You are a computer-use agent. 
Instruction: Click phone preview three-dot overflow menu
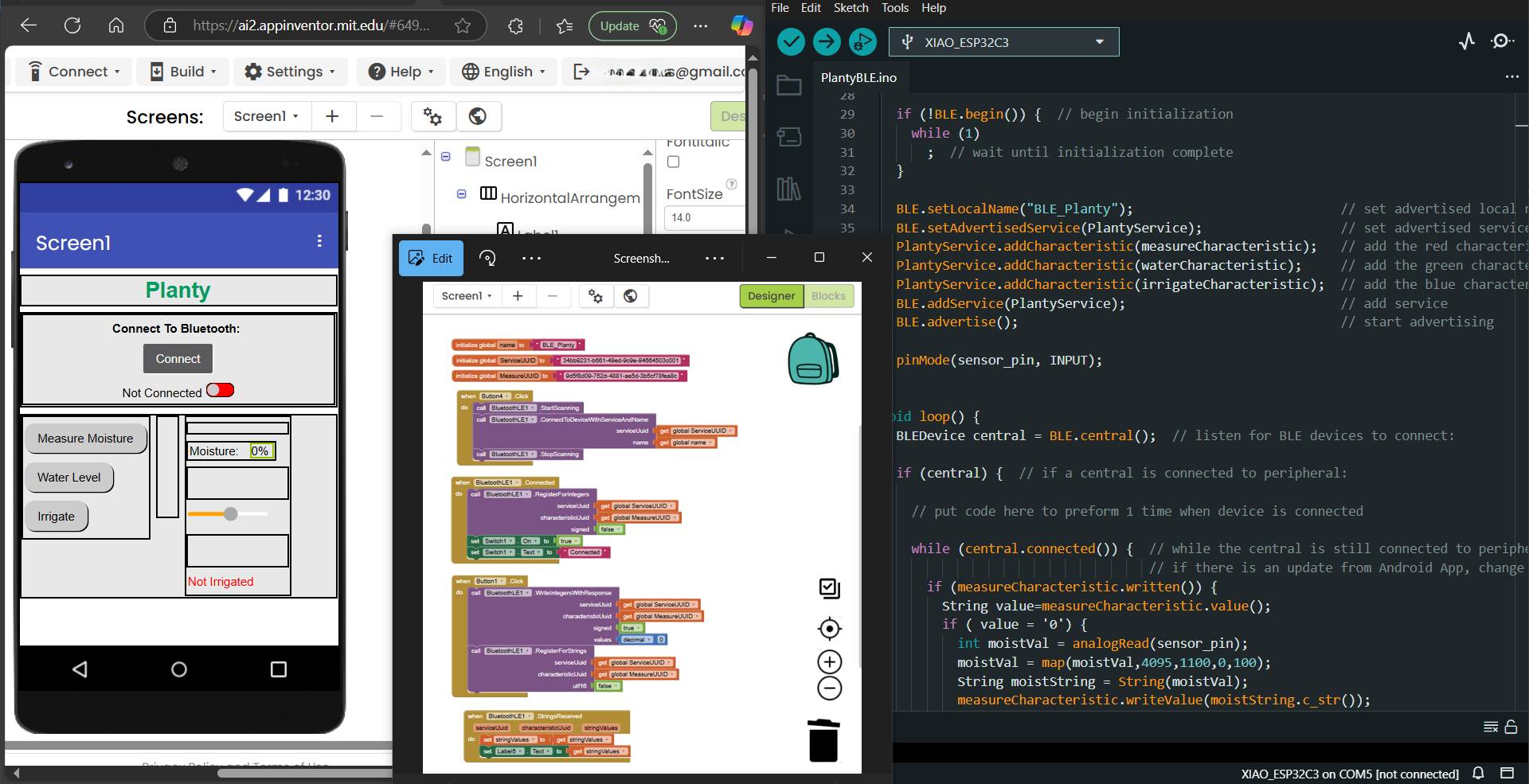(319, 241)
